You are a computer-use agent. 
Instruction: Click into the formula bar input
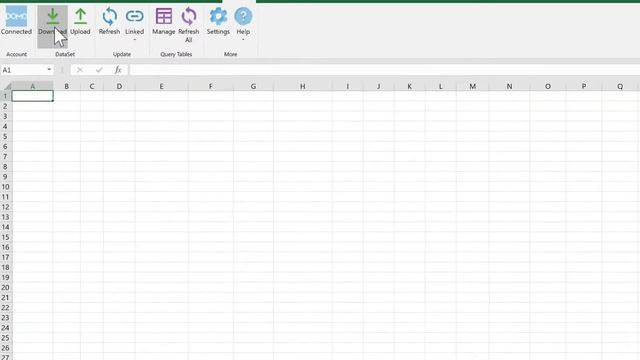click(x=384, y=70)
